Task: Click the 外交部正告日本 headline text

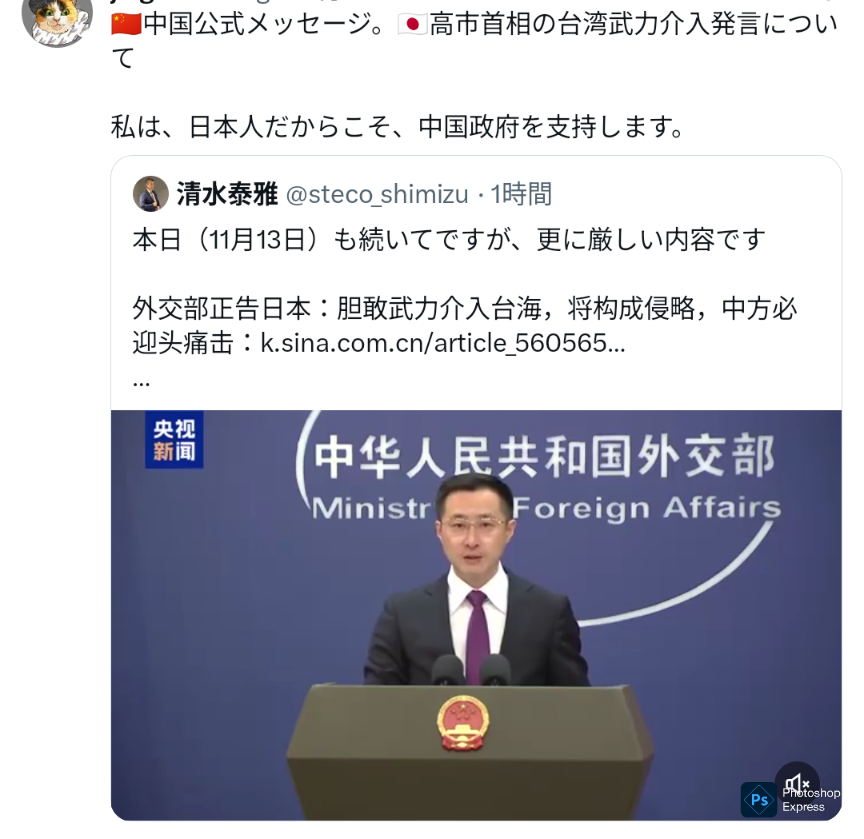Action: click(222, 308)
